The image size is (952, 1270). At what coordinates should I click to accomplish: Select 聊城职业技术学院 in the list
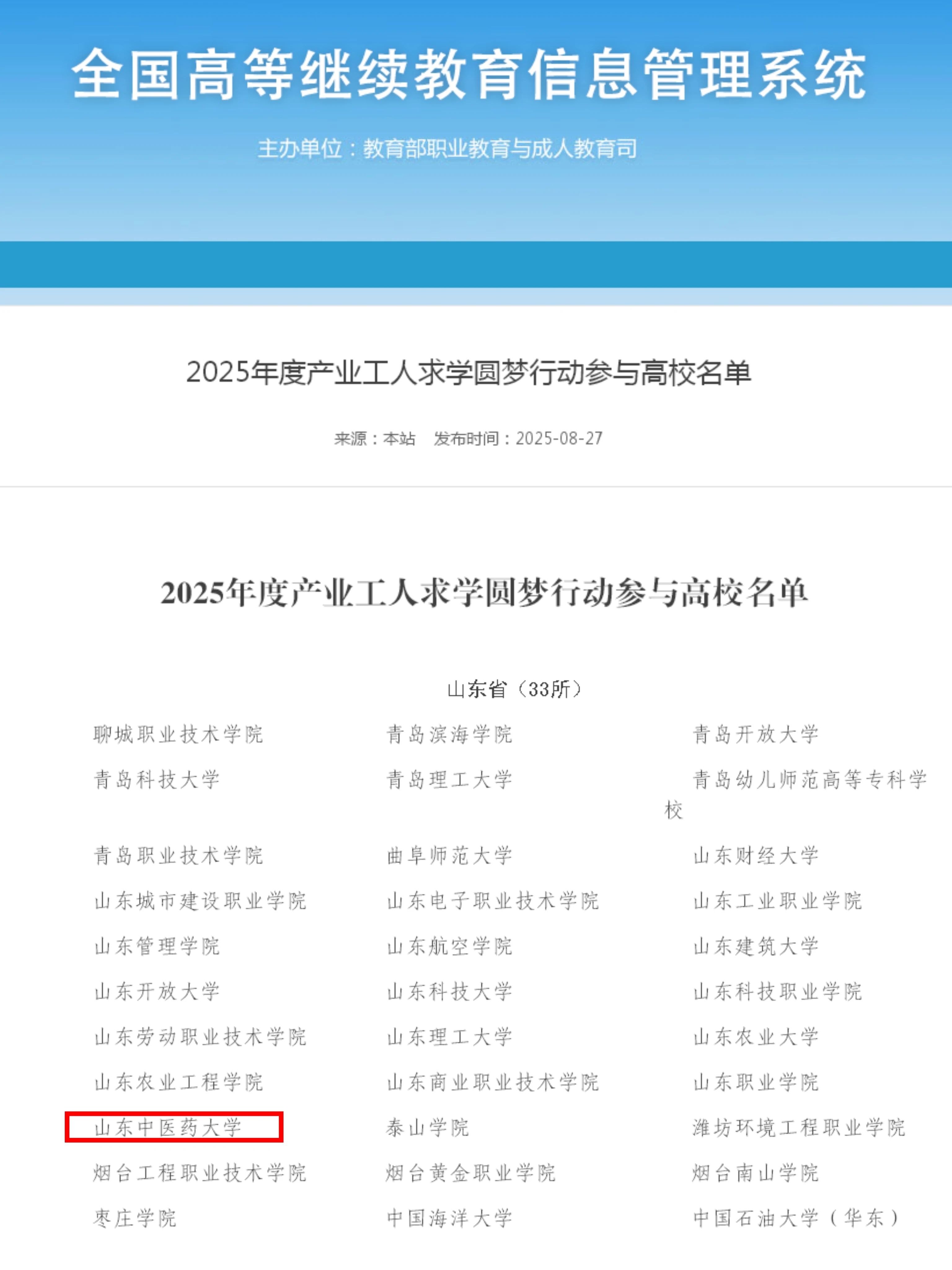tap(178, 734)
